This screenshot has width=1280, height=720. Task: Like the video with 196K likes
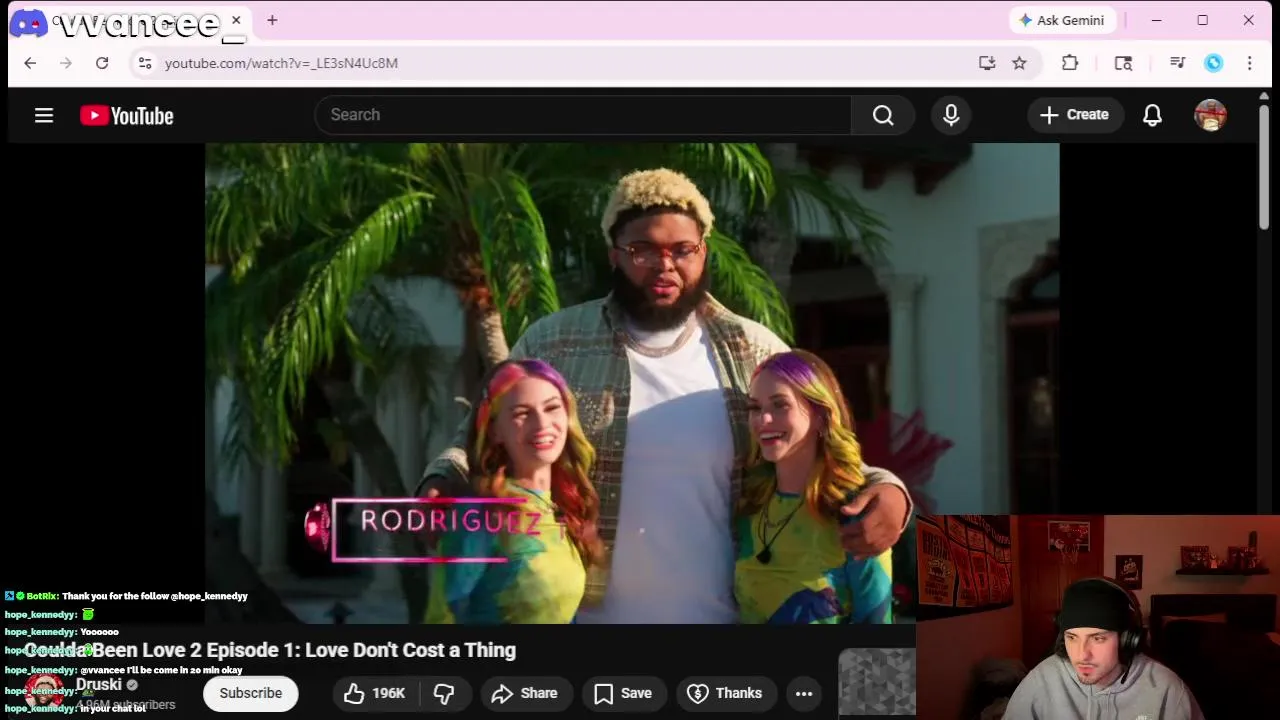(x=375, y=693)
